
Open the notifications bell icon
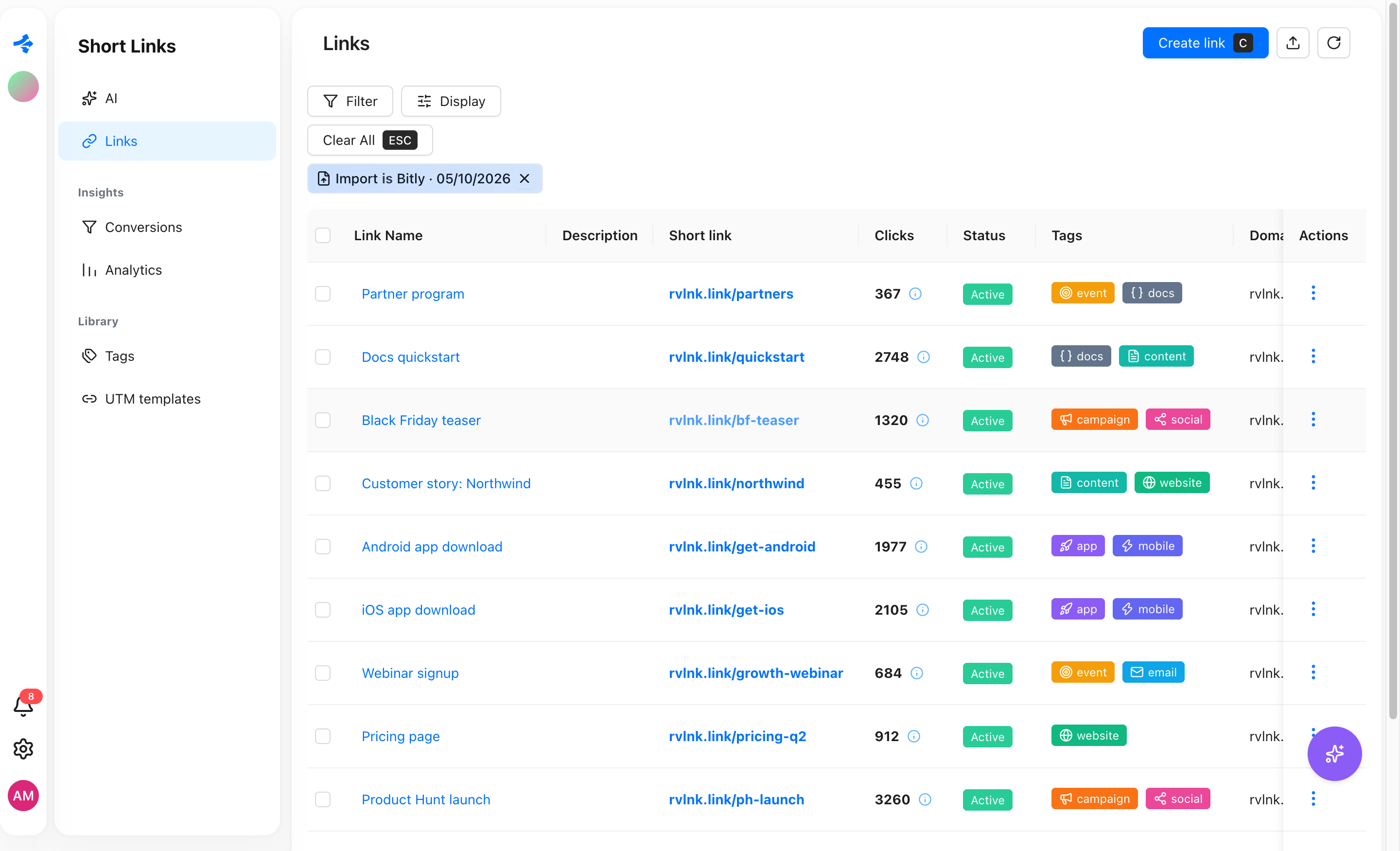point(23,706)
